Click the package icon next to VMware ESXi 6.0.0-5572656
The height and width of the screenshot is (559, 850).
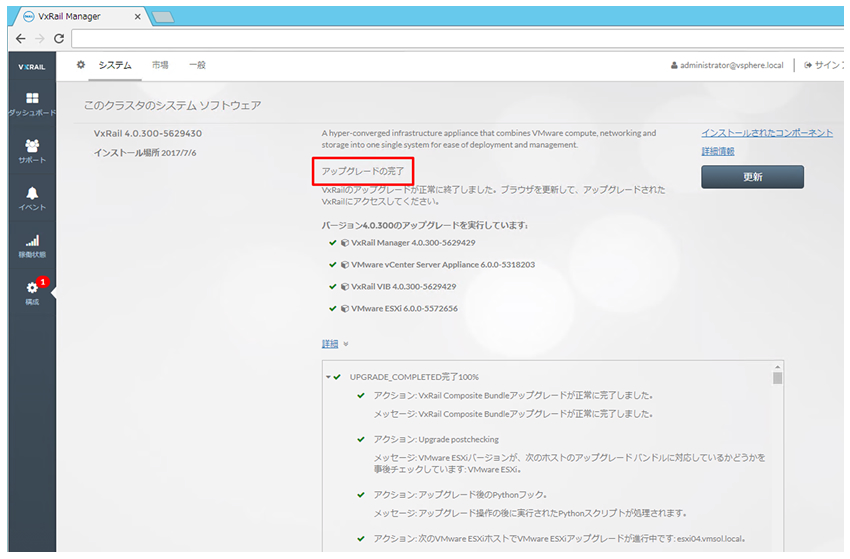[x=344, y=309]
